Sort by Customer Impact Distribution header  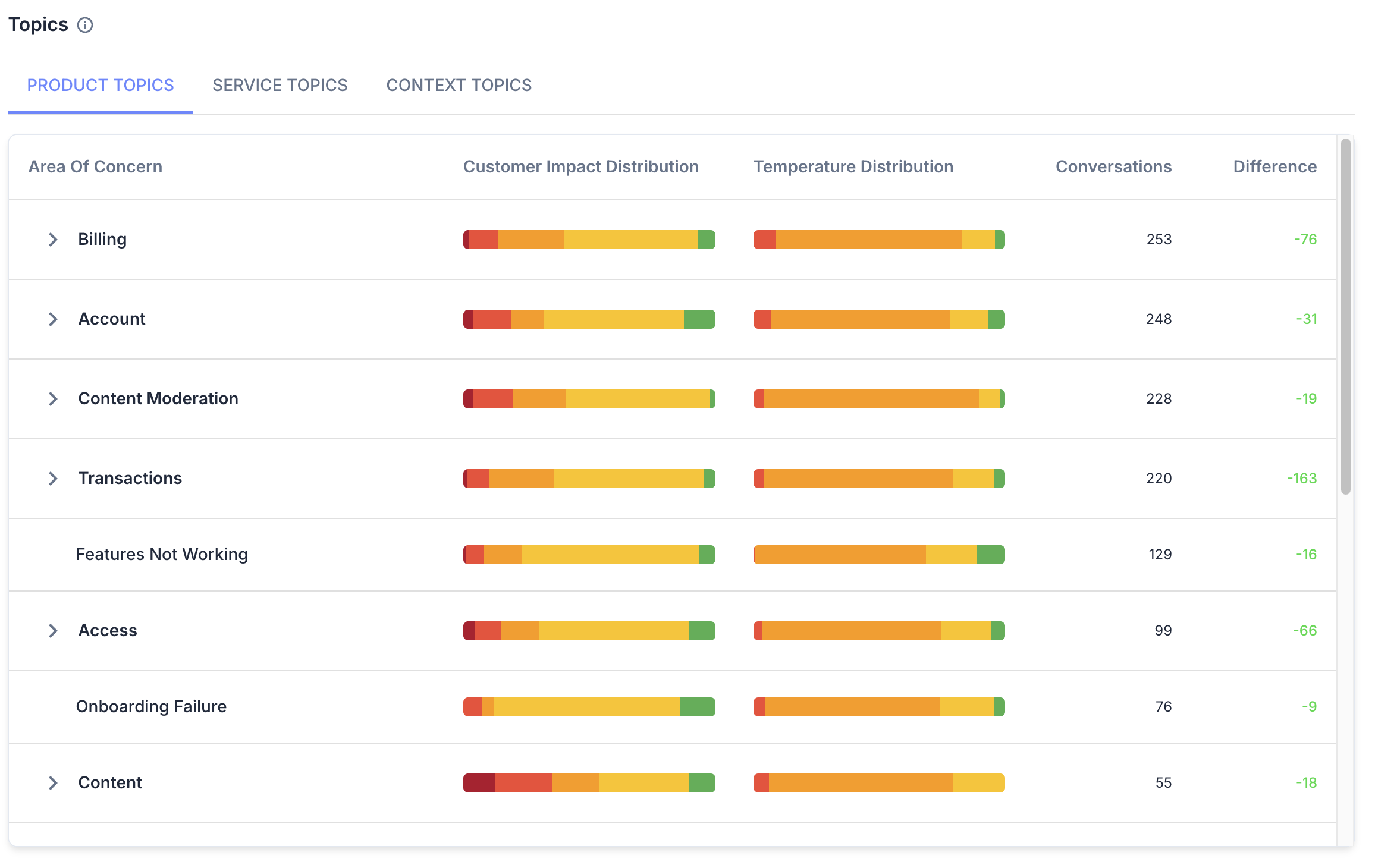[x=581, y=166]
